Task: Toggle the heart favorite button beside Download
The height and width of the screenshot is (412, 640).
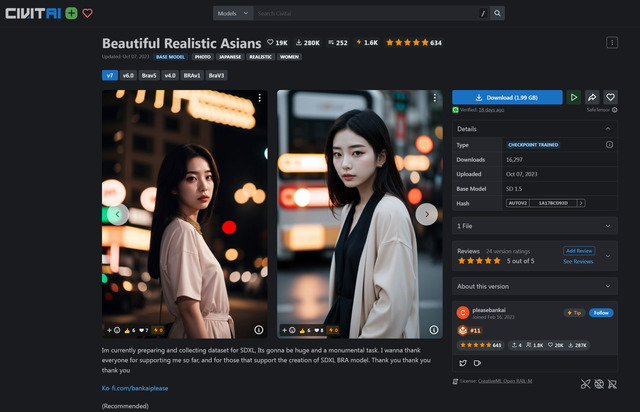Action: point(610,97)
